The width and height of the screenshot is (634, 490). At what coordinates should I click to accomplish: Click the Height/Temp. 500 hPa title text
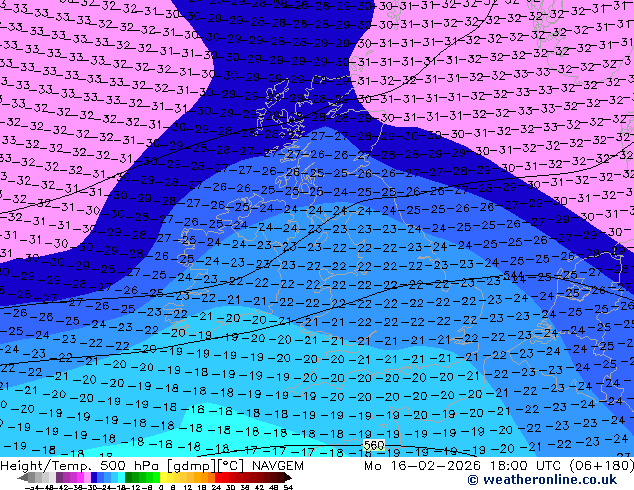82,466
